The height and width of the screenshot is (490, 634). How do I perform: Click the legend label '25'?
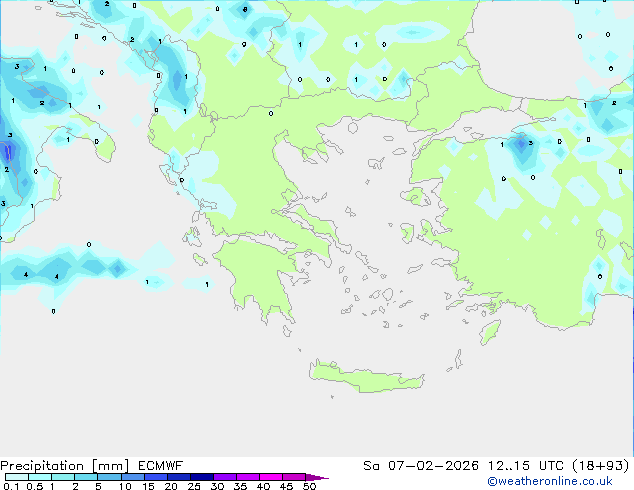pyautogui.click(x=194, y=486)
